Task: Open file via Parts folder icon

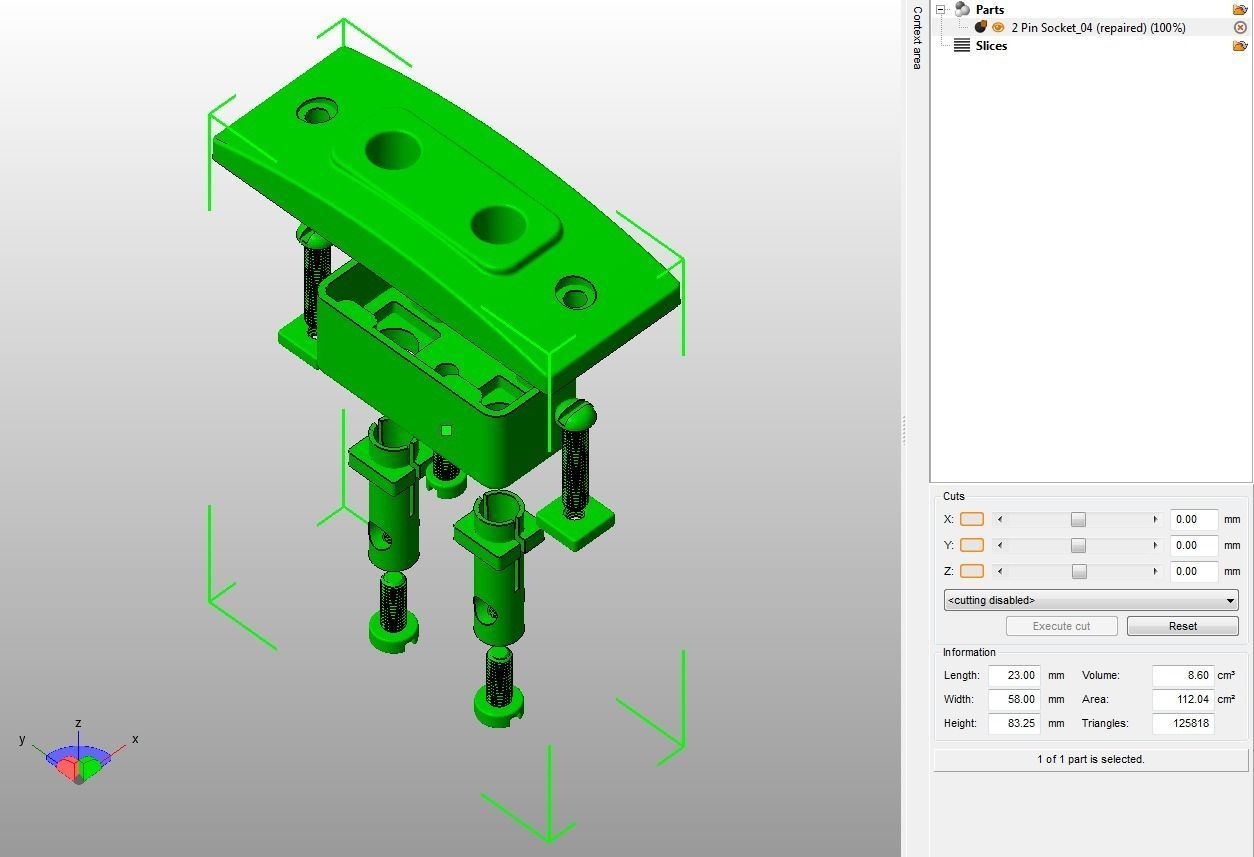Action: point(1240,9)
